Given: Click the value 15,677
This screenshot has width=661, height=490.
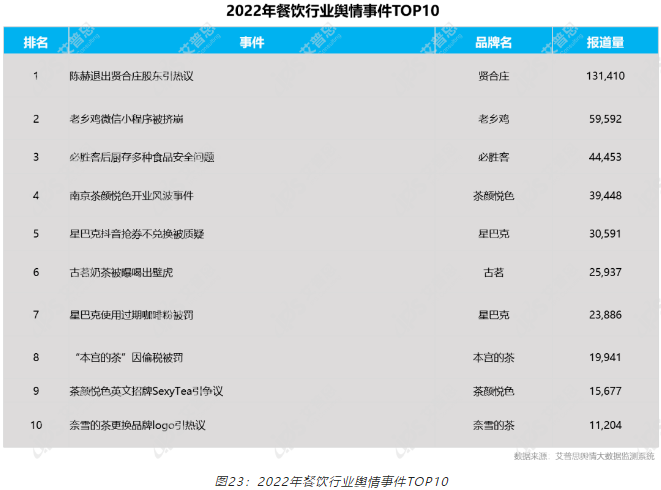Looking at the screenshot, I should (x=605, y=391).
